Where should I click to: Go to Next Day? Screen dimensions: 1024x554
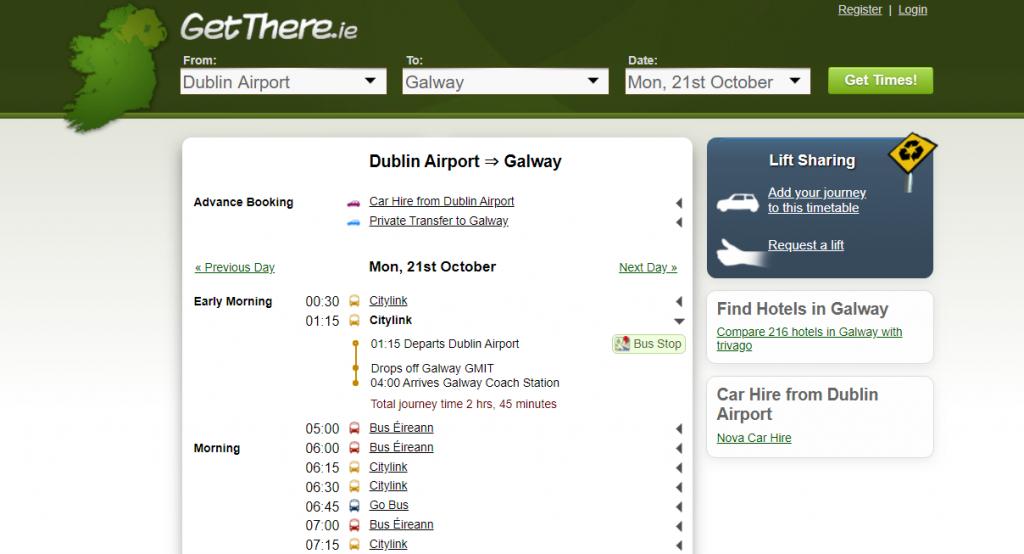pyautogui.click(x=648, y=267)
